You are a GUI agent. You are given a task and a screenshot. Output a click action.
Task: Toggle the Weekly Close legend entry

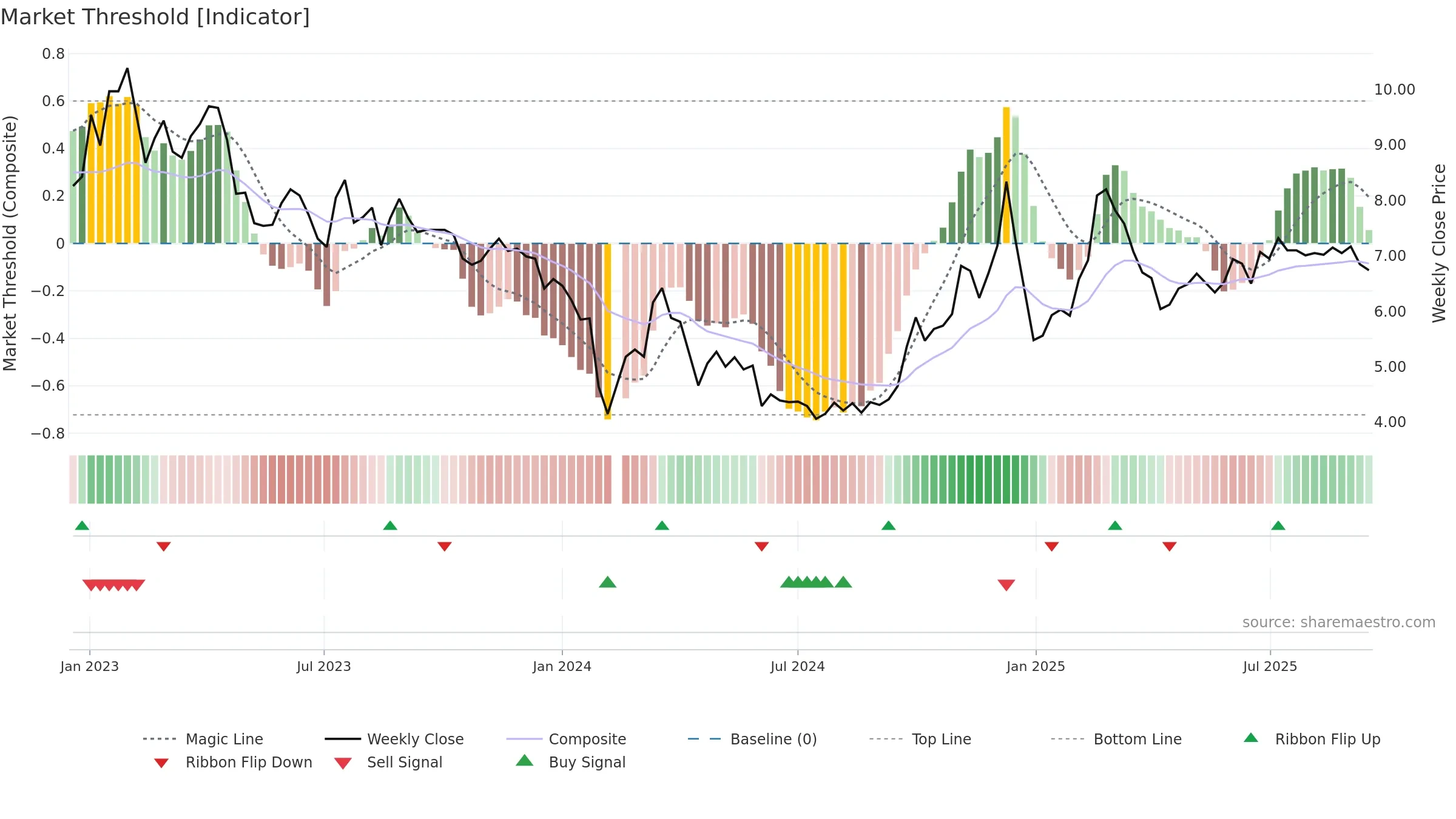tap(394, 739)
